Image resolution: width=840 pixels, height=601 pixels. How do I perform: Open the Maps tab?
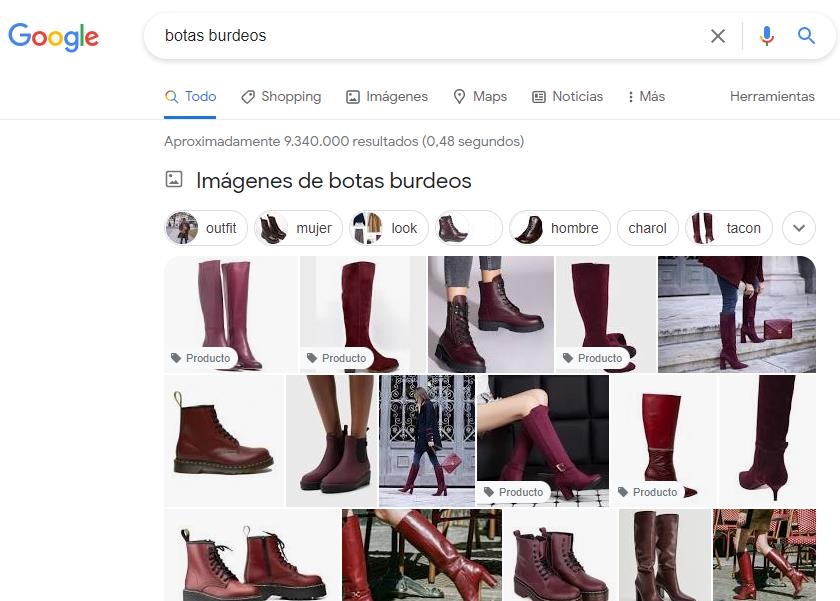(x=480, y=97)
